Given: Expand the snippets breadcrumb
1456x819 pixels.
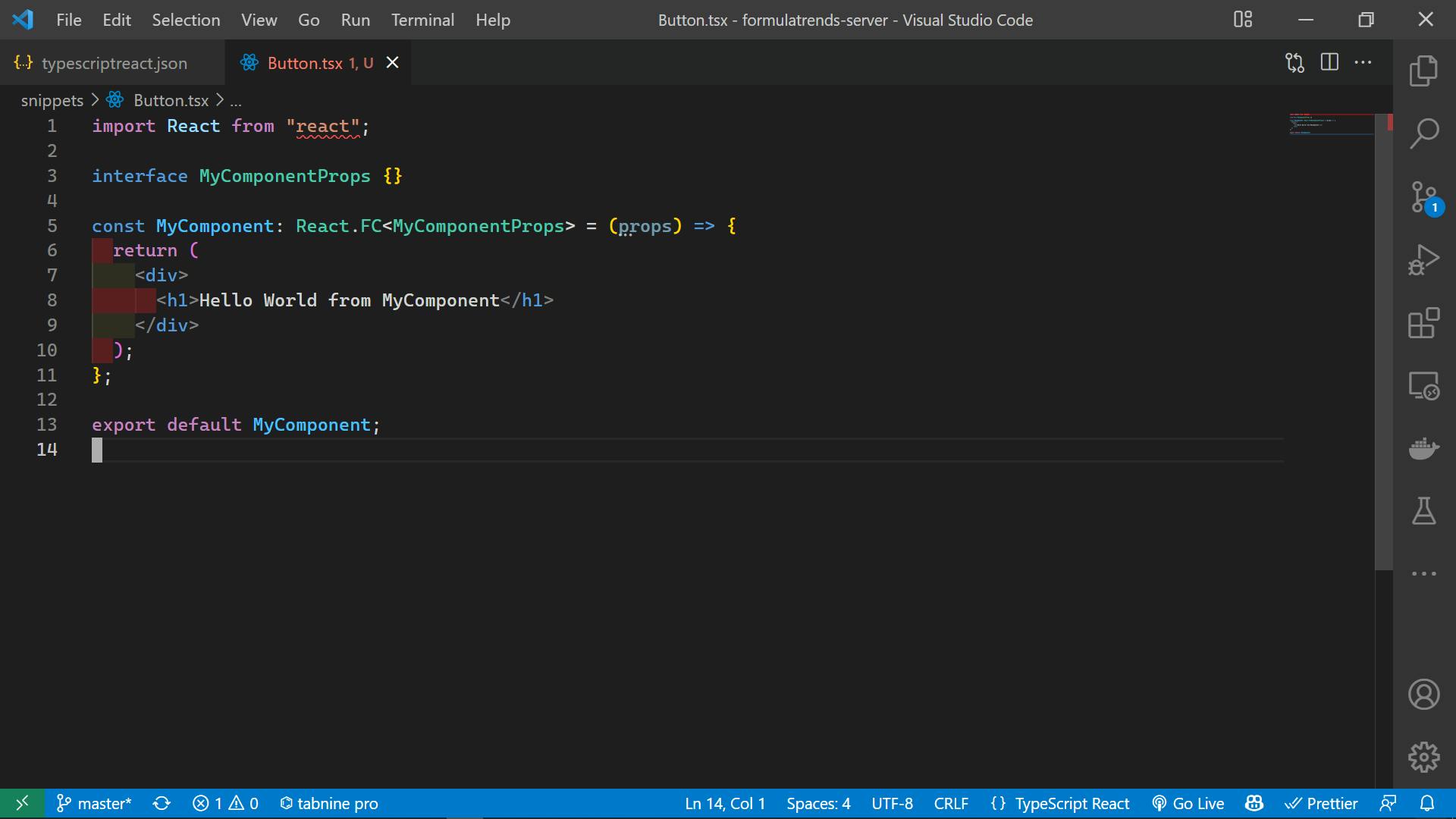Looking at the screenshot, I should tap(52, 100).
